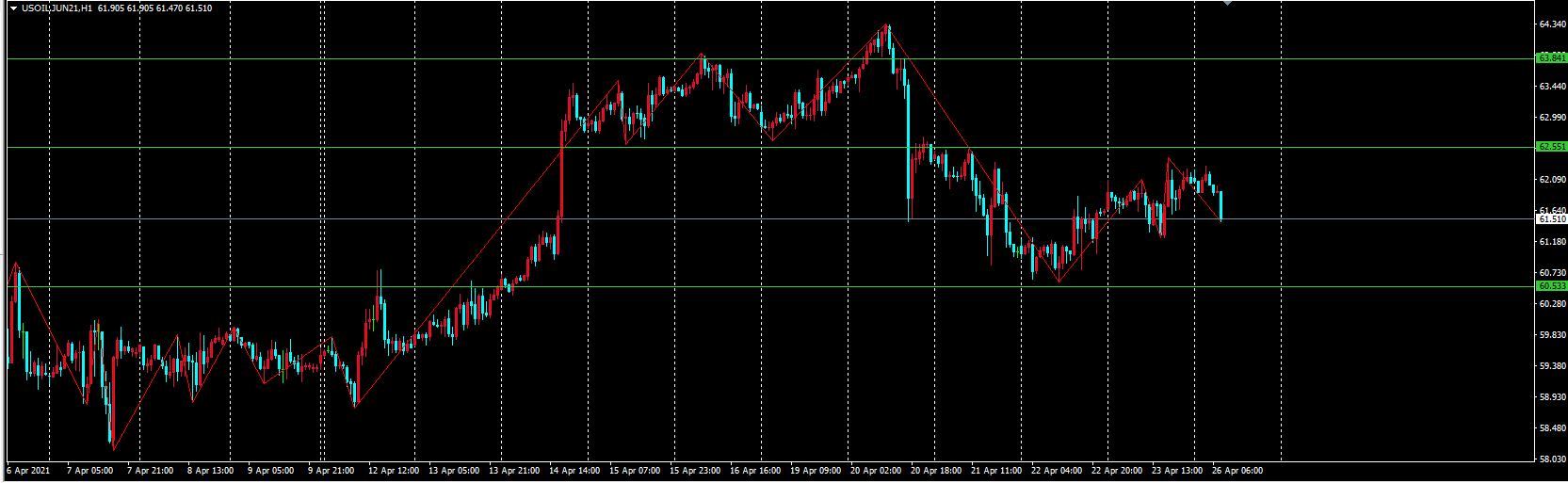Click the green 62.551 price level label
The height and width of the screenshot is (483, 1568).
click(1551, 147)
